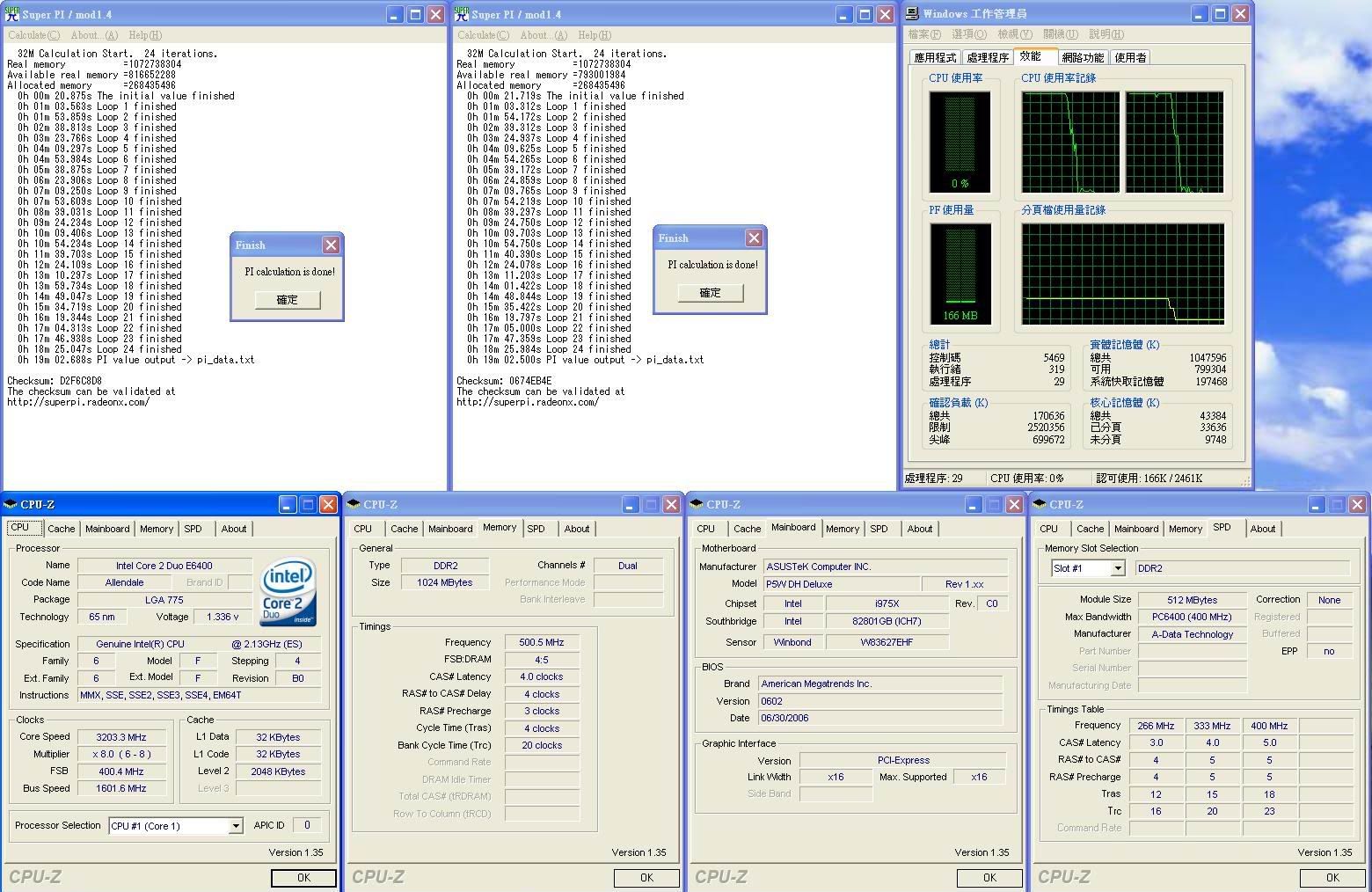Click the PF usage gauge showing 166 MB
Image resolution: width=1372 pixels, height=892 pixels.
pyautogui.click(x=960, y=274)
